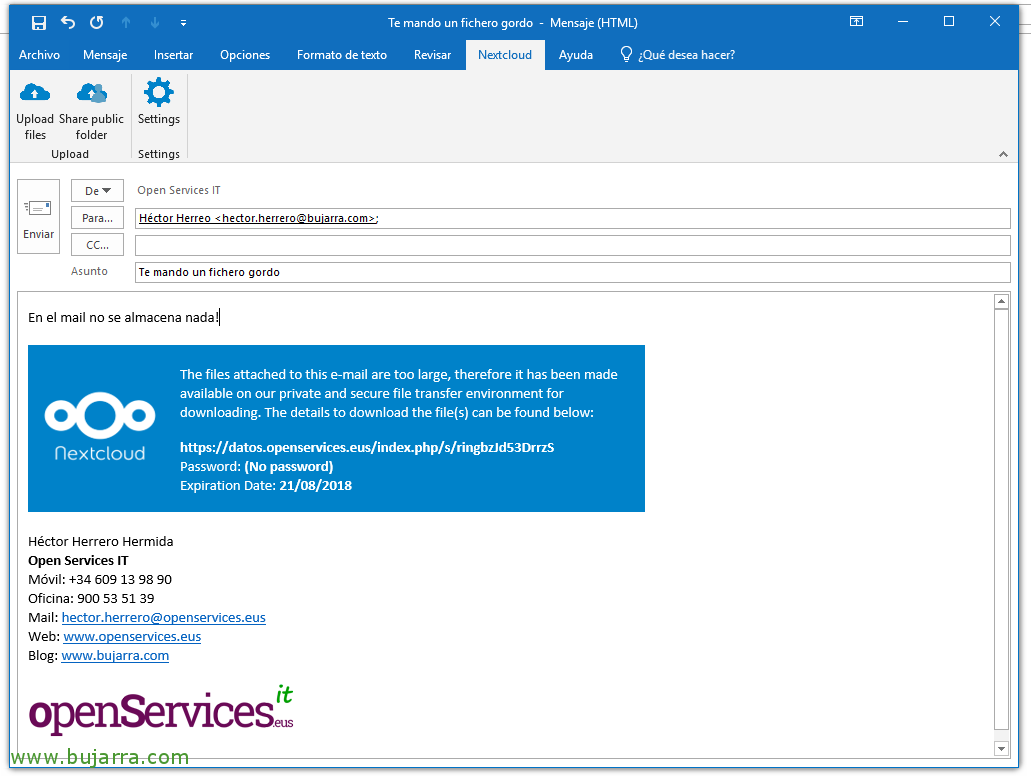
Task: Click the Oficina phone number line
Action: [x=91, y=599]
